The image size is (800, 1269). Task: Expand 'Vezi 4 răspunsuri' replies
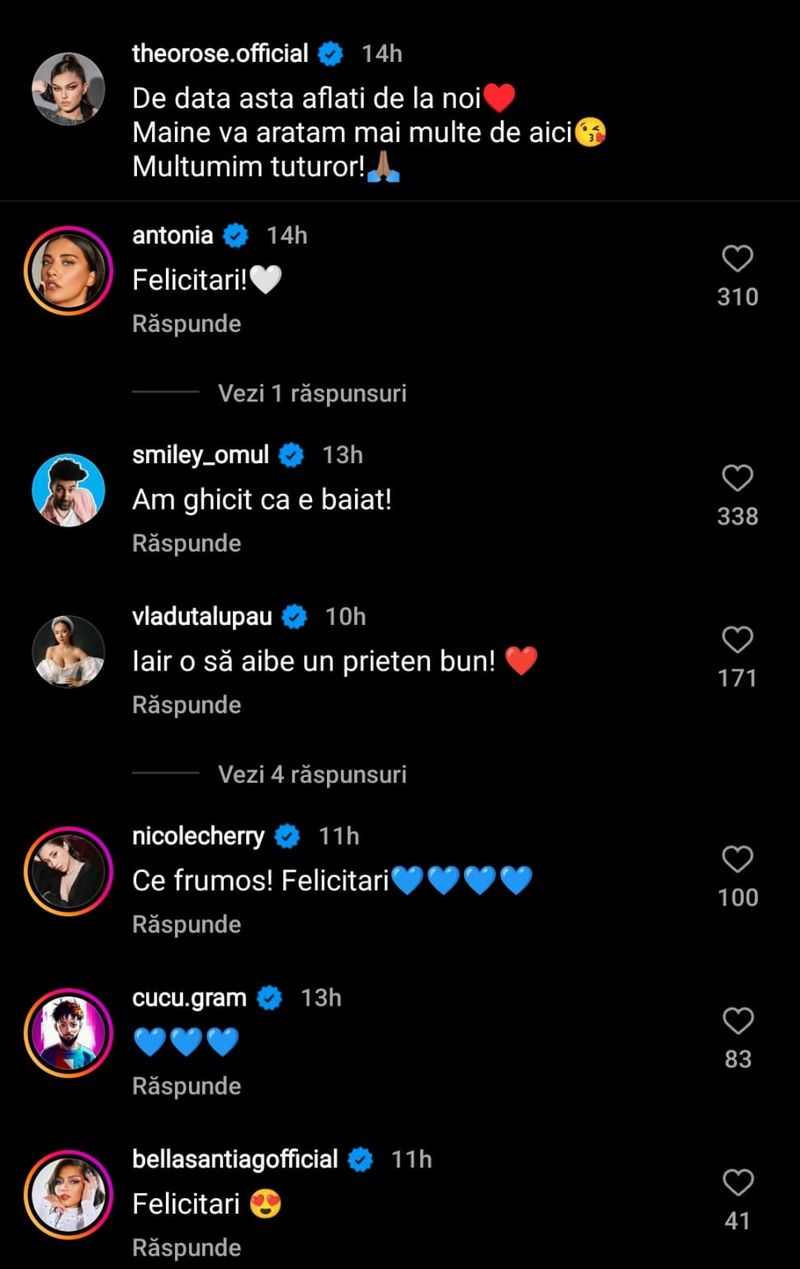312,774
